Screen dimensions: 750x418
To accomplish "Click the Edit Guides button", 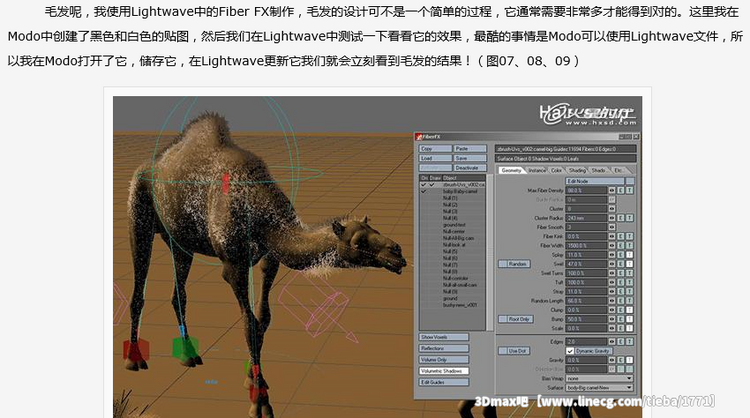I will [444, 383].
